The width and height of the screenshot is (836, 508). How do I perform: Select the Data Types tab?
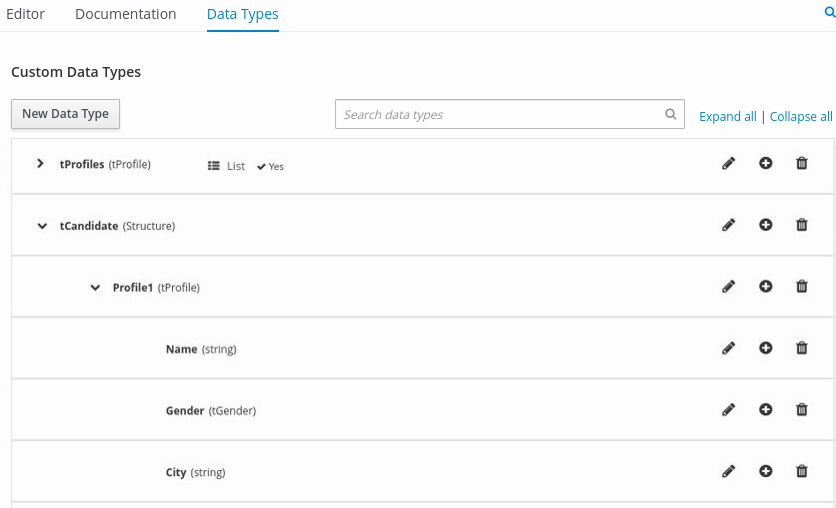(243, 14)
